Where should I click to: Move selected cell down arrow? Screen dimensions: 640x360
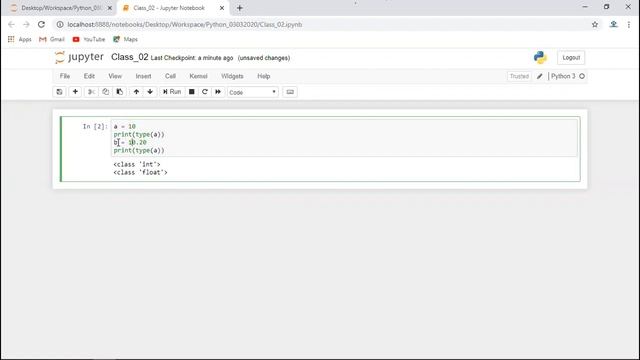tap(150, 92)
